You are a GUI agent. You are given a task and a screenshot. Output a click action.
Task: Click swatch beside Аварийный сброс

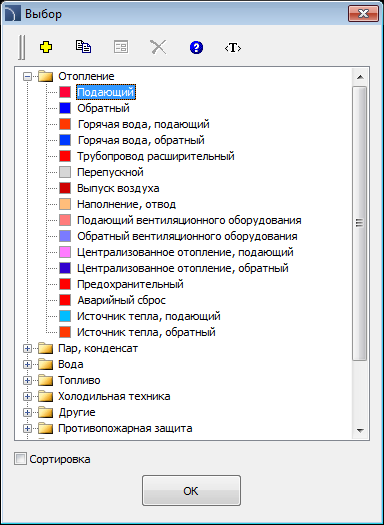click(65, 300)
